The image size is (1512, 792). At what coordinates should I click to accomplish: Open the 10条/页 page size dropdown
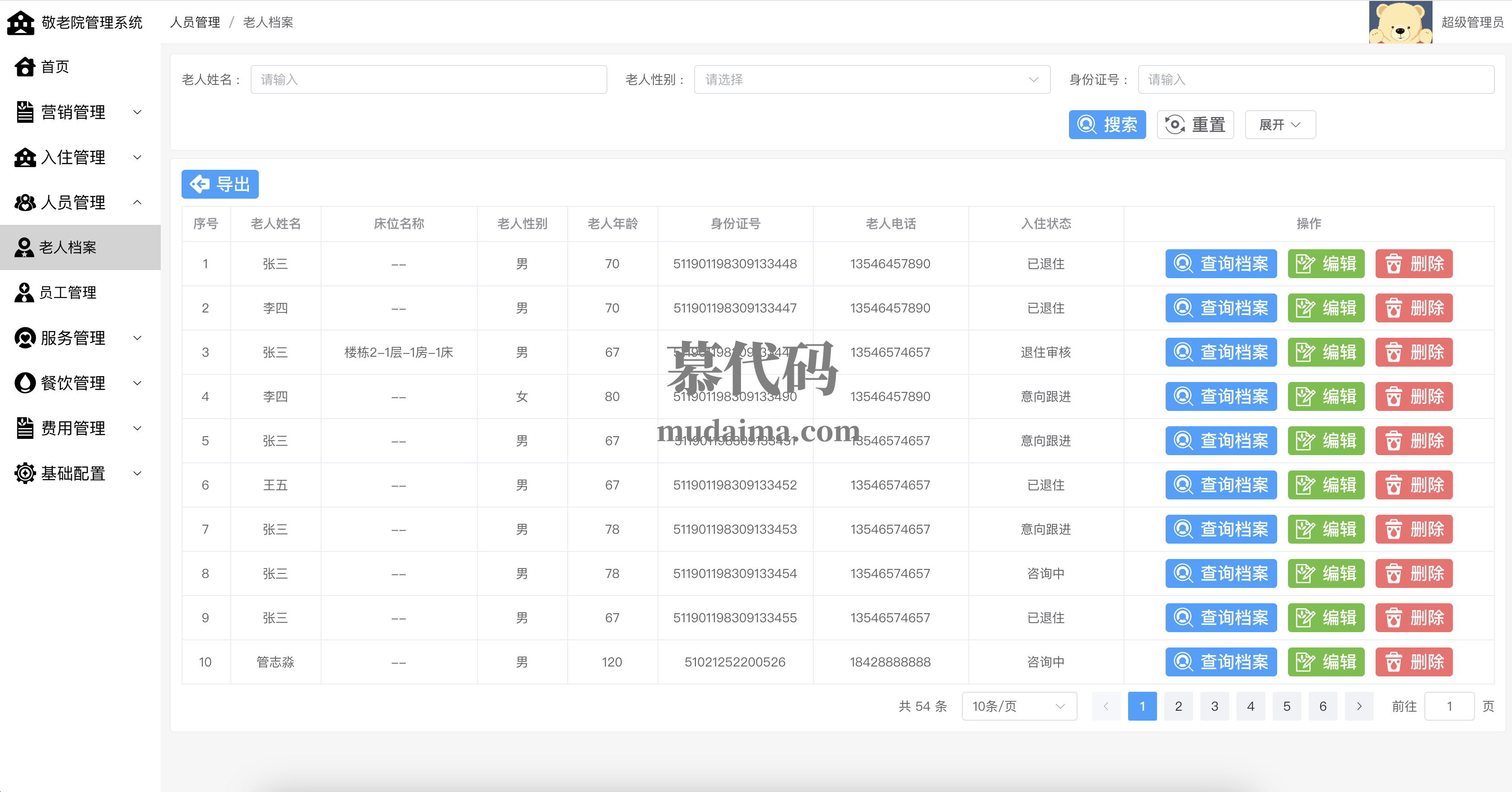[1018, 706]
